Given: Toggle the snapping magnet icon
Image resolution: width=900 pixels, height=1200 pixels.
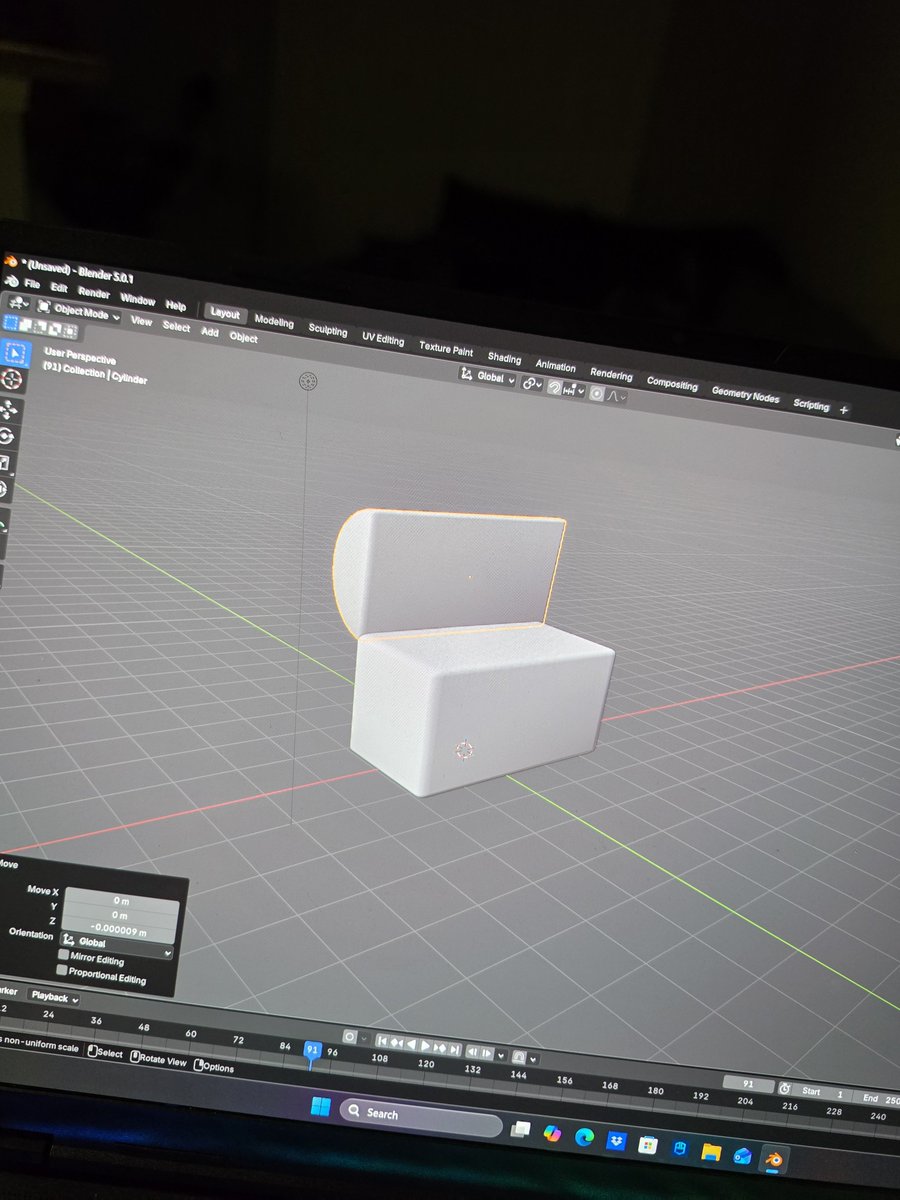Looking at the screenshot, I should coord(555,387).
